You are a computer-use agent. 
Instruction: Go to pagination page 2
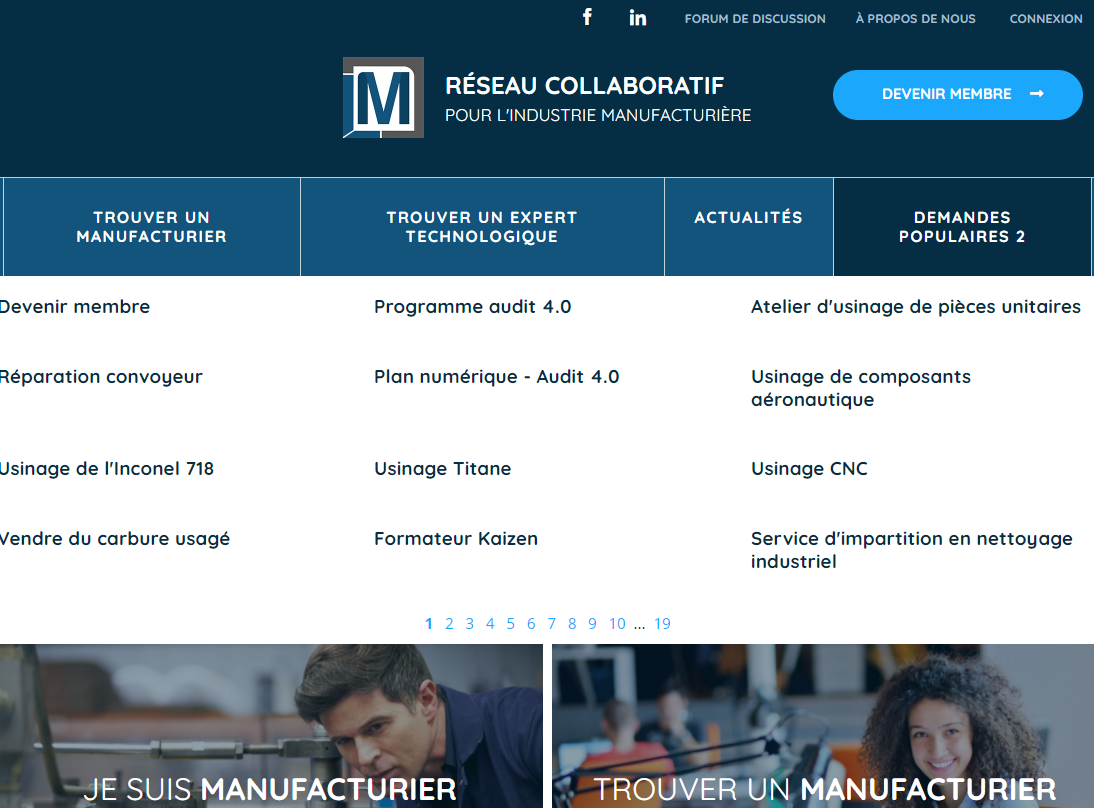[x=449, y=624]
